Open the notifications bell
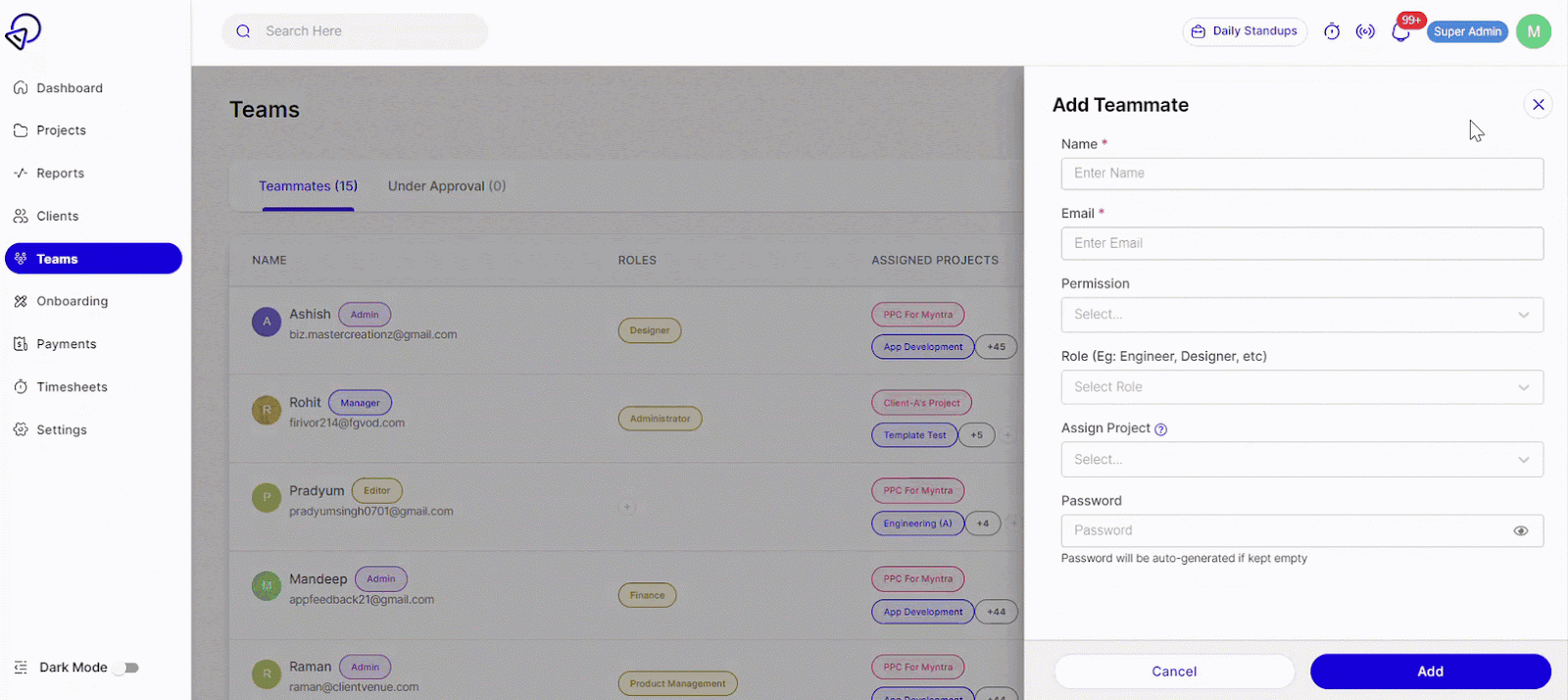The height and width of the screenshot is (700, 1568). 1400,32
